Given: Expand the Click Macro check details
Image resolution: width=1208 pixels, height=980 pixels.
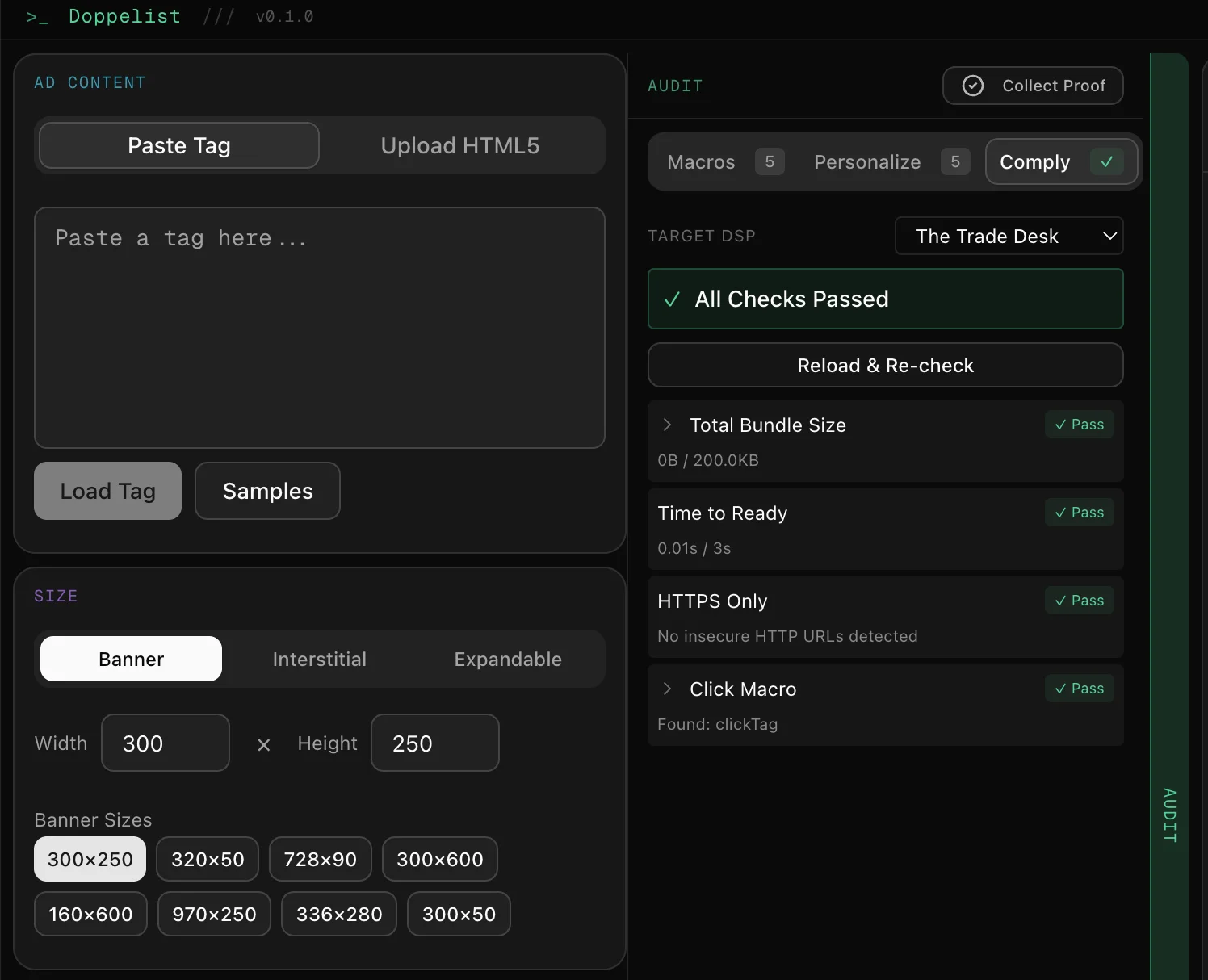Looking at the screenshot, I should pos(667,689).
